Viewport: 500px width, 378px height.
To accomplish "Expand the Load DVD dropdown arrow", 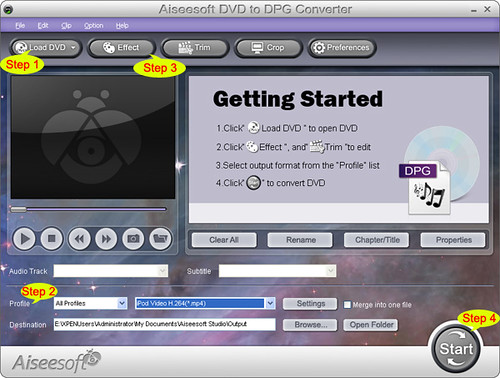I will click(73, 48).
